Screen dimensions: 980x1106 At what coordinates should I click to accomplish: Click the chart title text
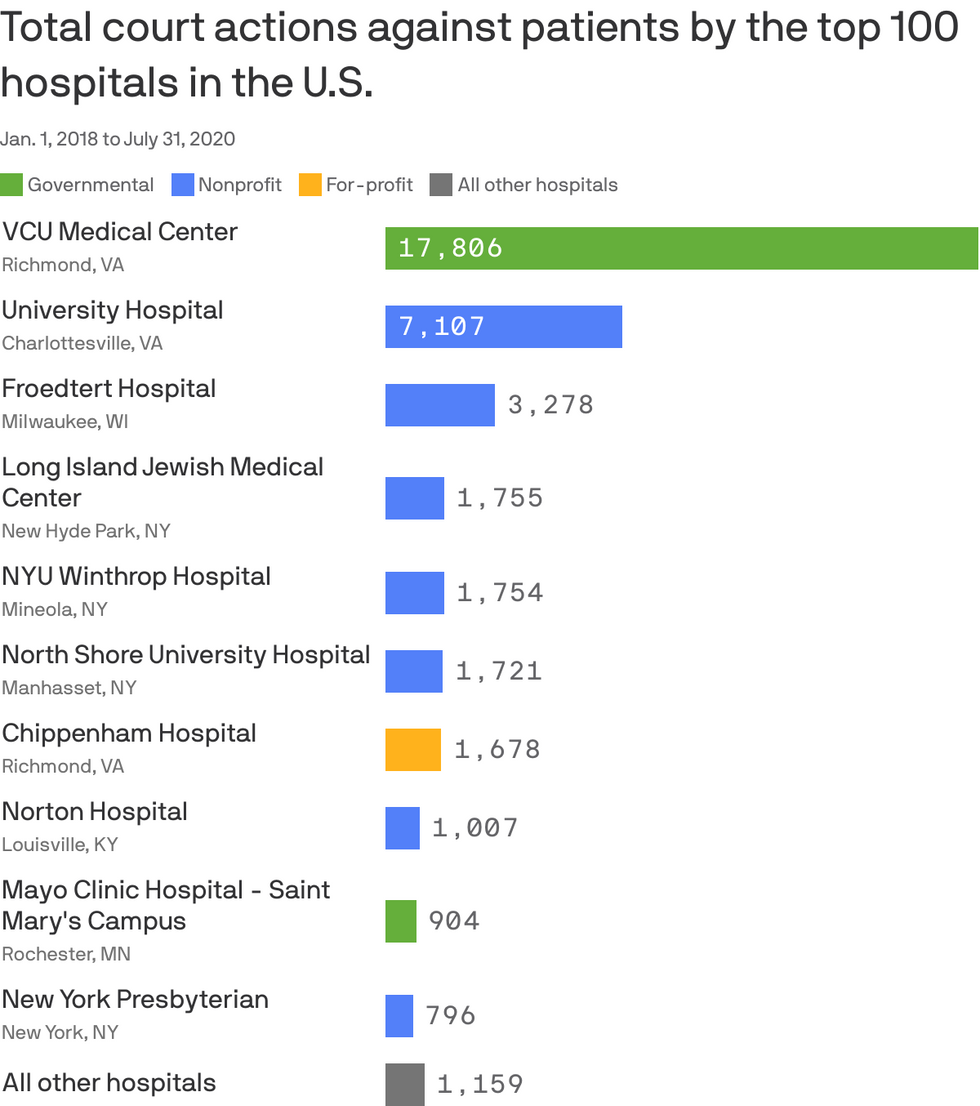[x=480, y=55]
